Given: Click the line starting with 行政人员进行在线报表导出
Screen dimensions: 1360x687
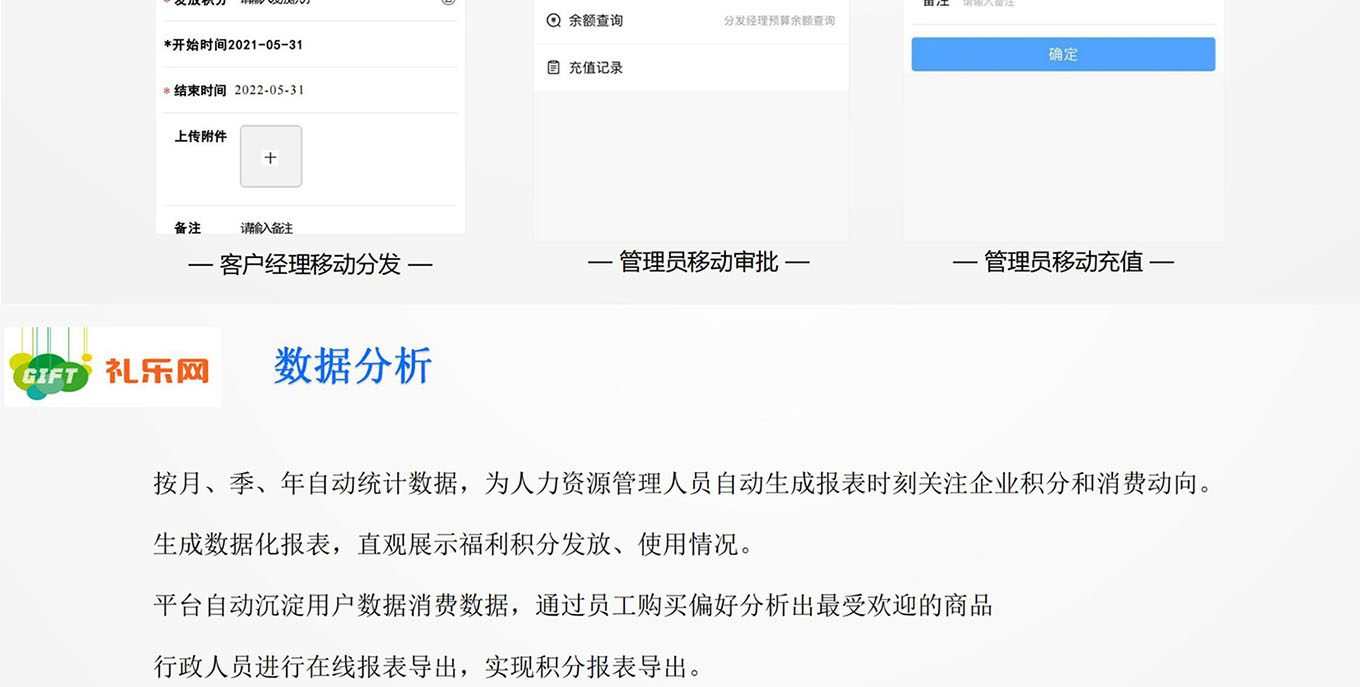Looking at the screenshot, I should point(428,667).
